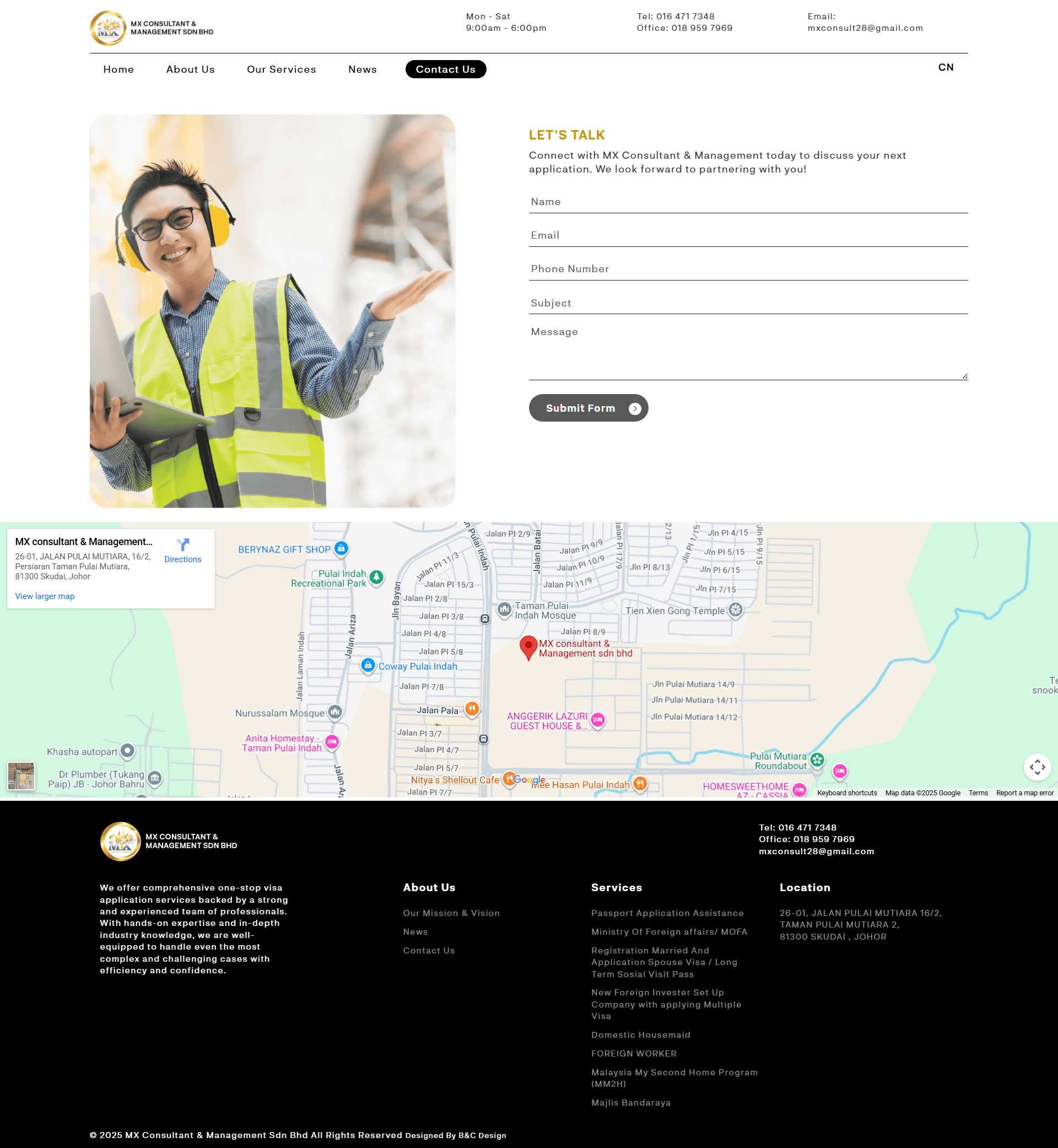The height and width of the screenshot is (1148, 1058).
Task: Click Keyboard shortcuts on the map
Action: (847, 793)
